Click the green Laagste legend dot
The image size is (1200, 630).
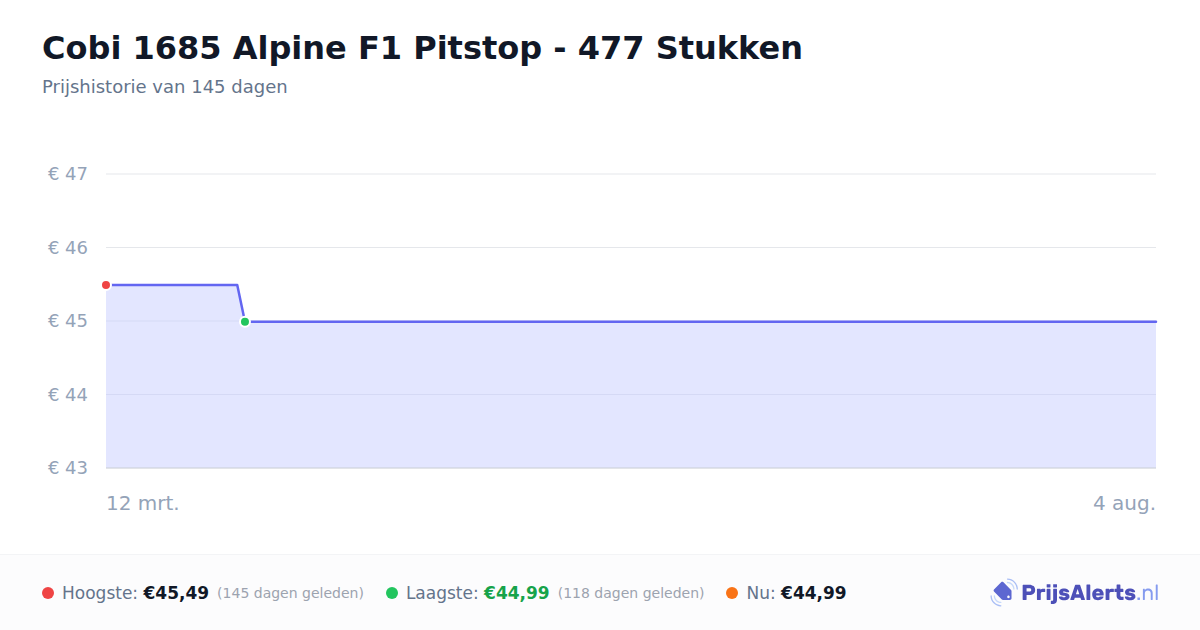(392, 593)
